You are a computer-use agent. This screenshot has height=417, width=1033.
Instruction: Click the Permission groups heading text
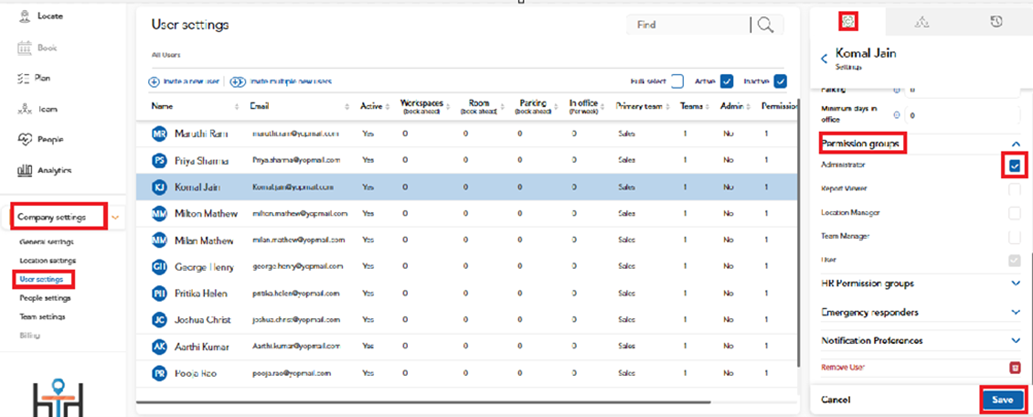point(861,144)
